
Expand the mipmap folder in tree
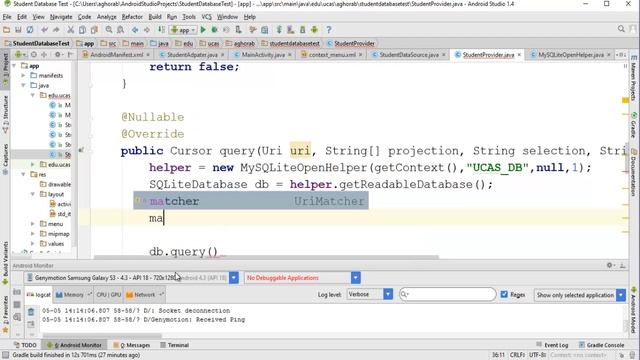pyautogui.click(x=33, y=234)
